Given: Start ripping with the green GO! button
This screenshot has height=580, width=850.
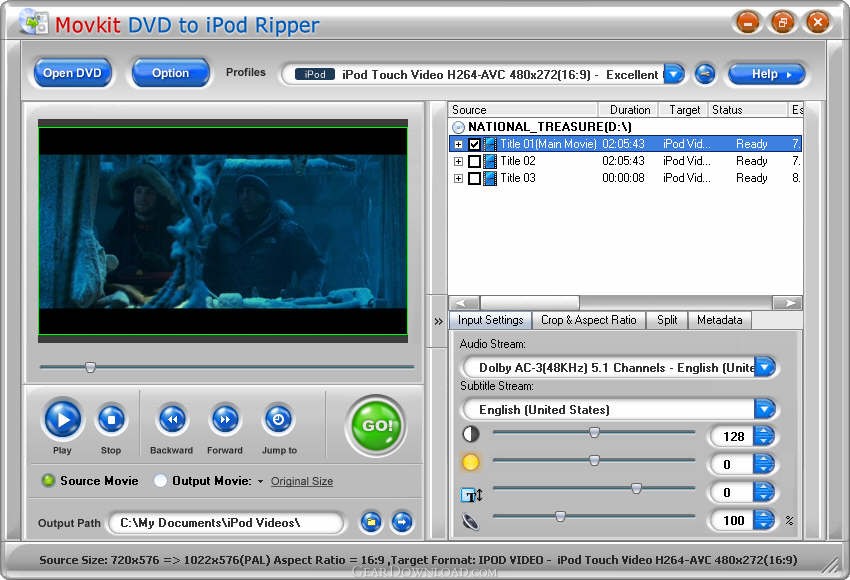Looking at the screenshot, I should (376, 426).
